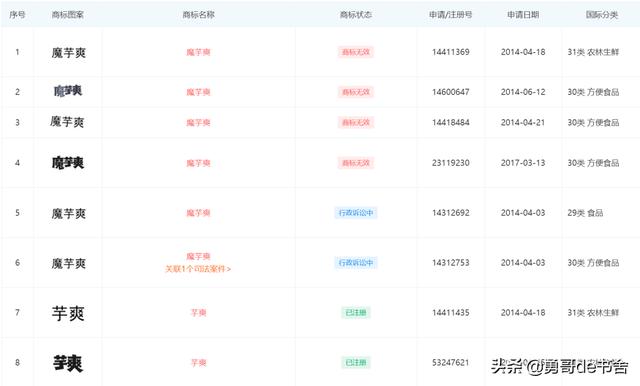Viewport: 640px width, 386px height.
Task: Click the trademark image for registration 14312753
Action: coord(69,263)
